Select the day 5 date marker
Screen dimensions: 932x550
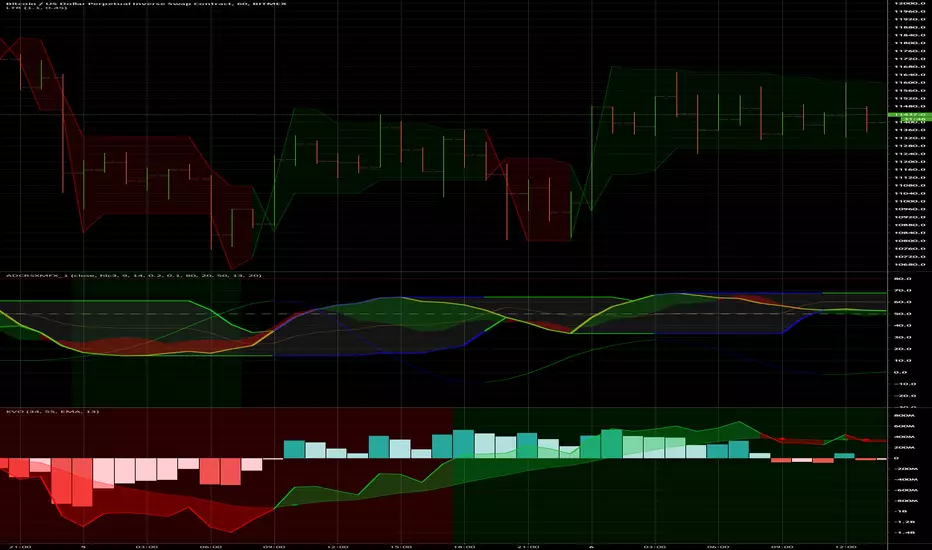pyautogui.click(x=83, y=546)
